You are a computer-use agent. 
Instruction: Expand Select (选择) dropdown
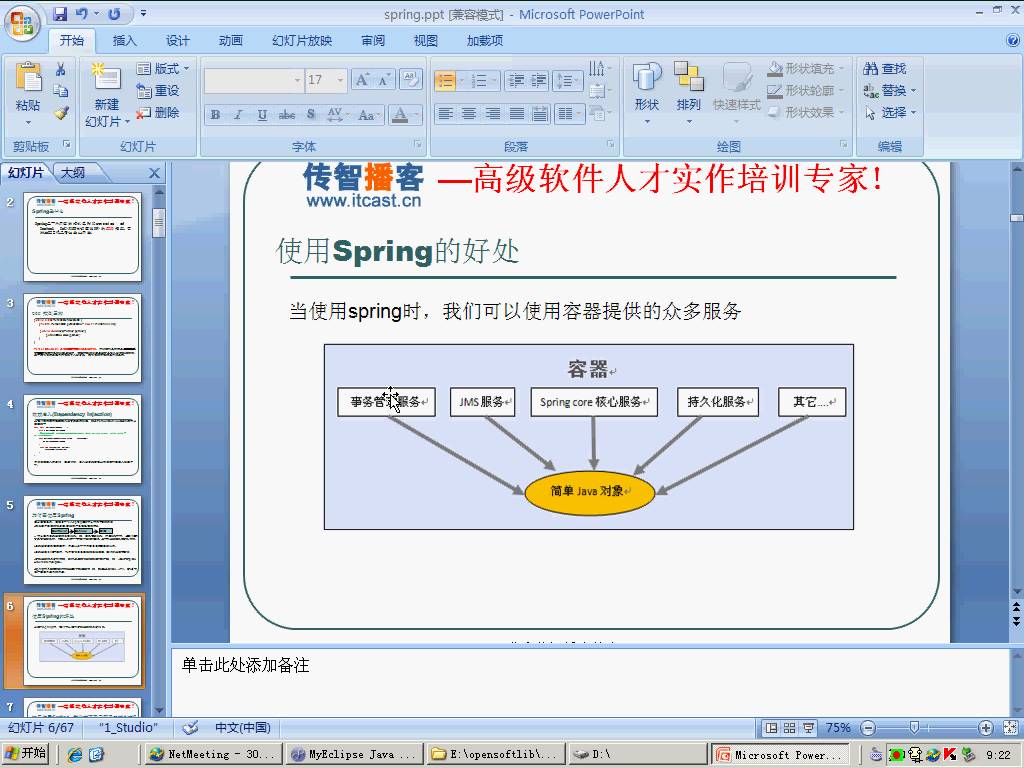pos(914,112)
